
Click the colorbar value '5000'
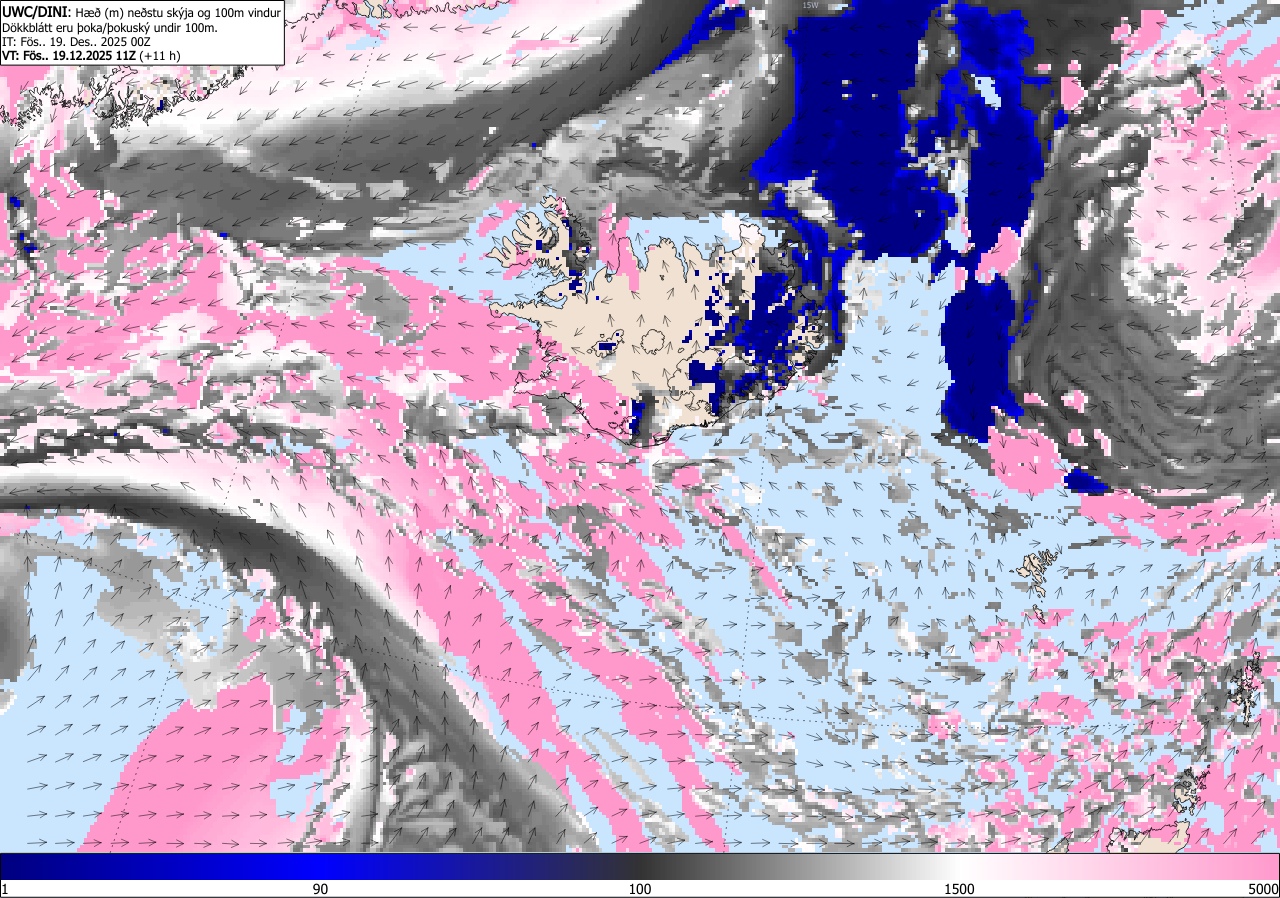point(1263,889)
